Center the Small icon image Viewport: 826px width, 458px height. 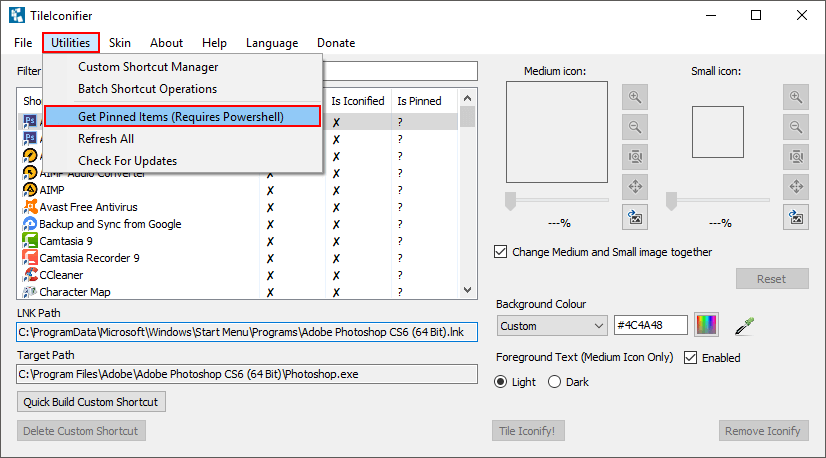(x=795, y=187)
